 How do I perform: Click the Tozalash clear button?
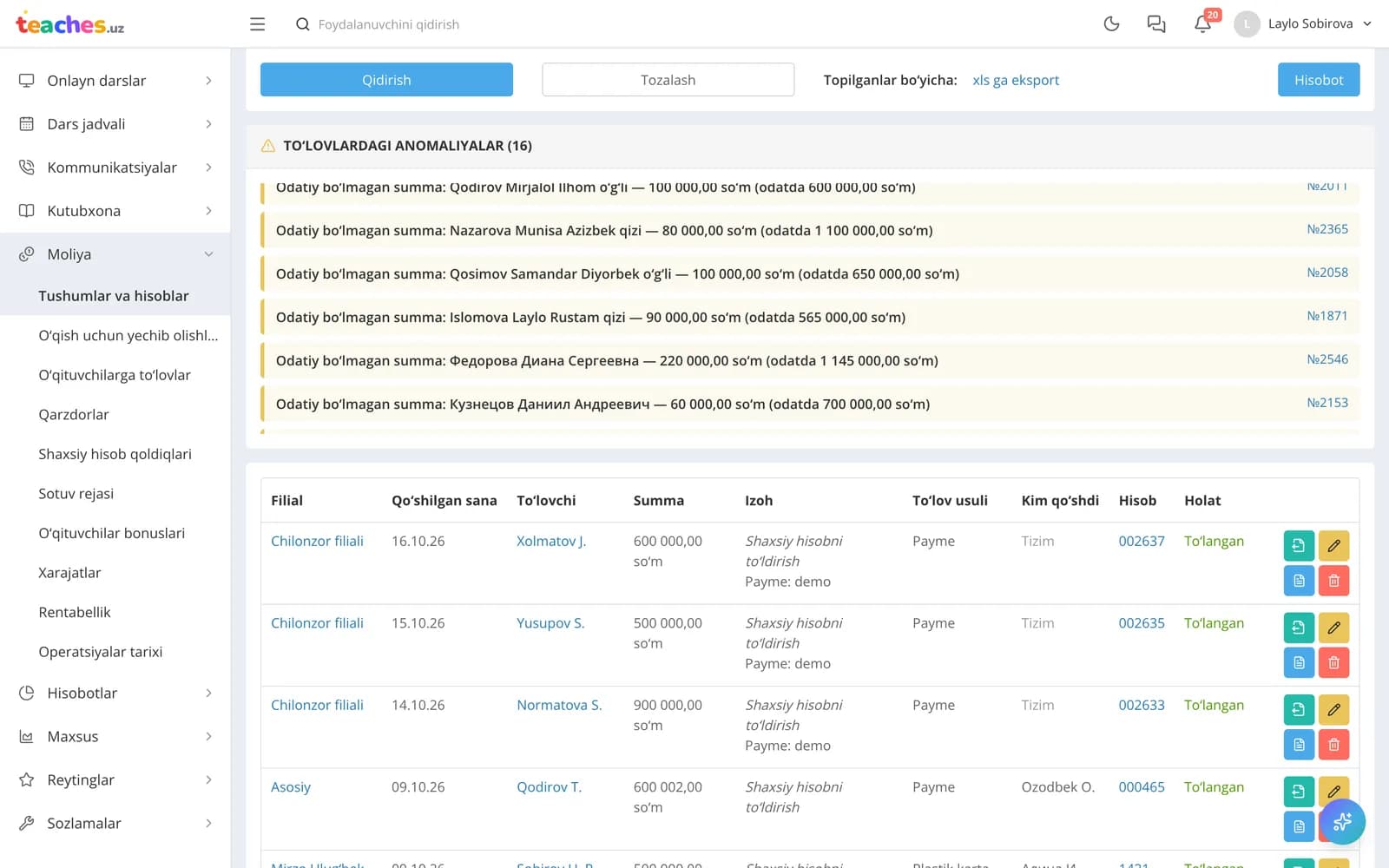pyautogui.click(x=668, y=80)
